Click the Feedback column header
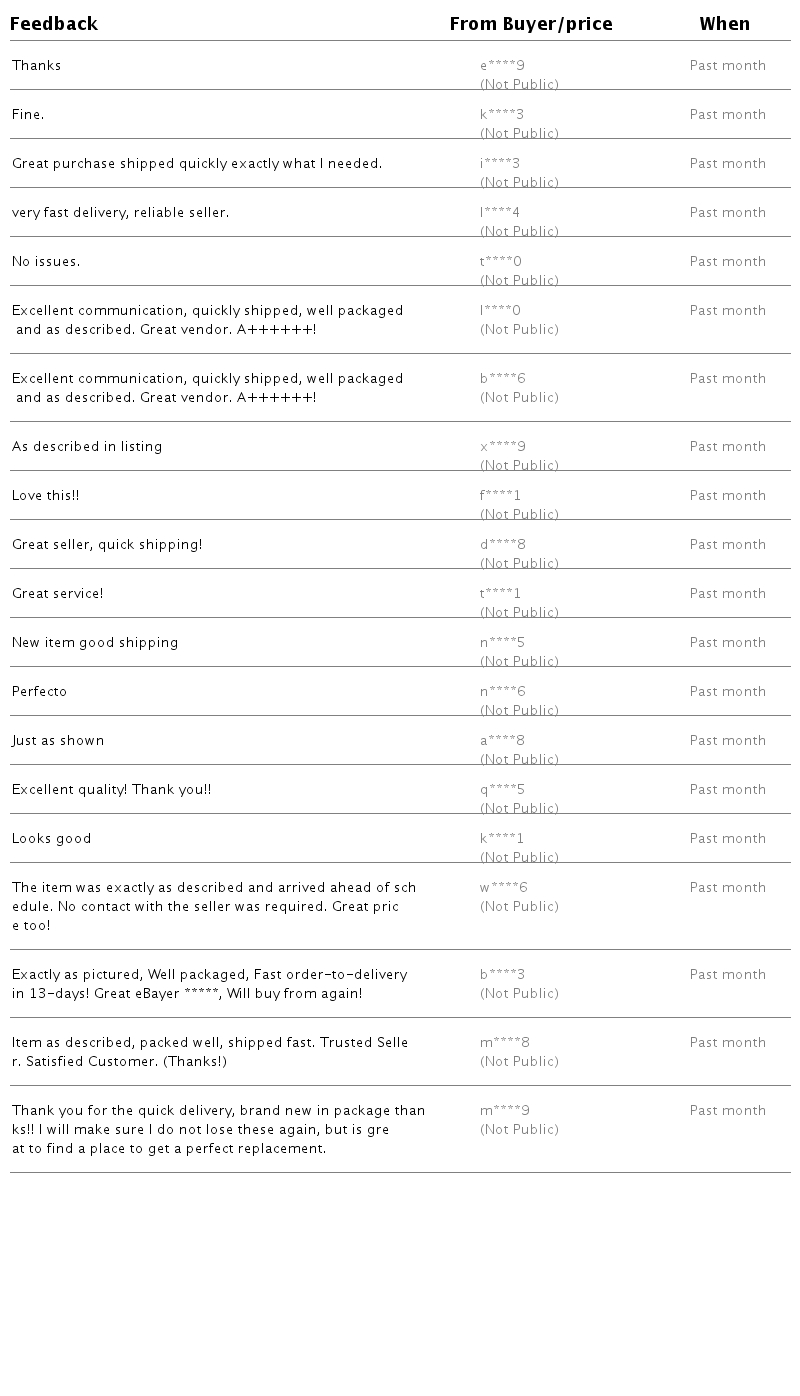 pyautogui.click(x=54, y=24)
